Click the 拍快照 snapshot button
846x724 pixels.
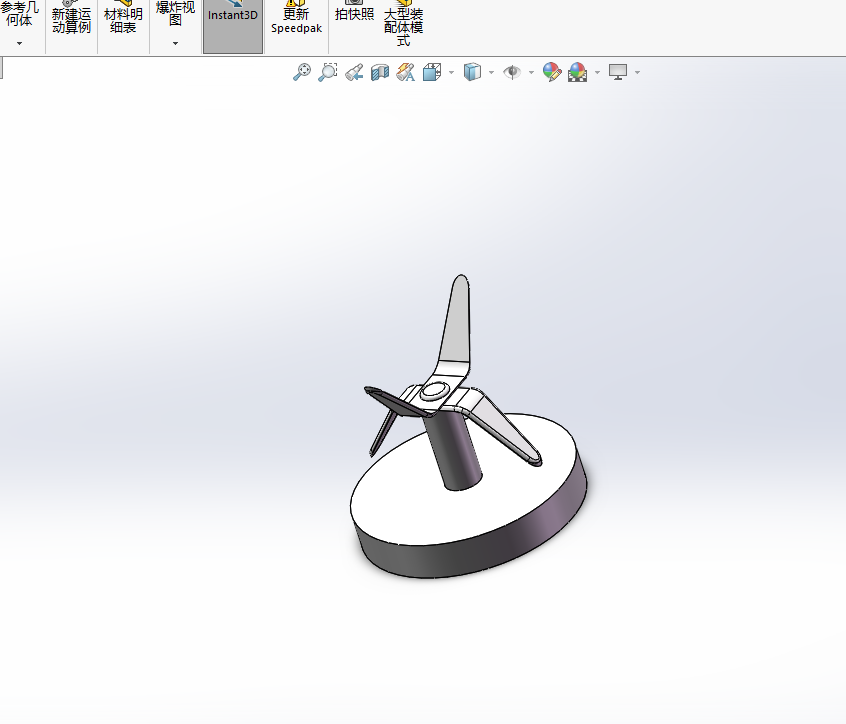(354, 13)
